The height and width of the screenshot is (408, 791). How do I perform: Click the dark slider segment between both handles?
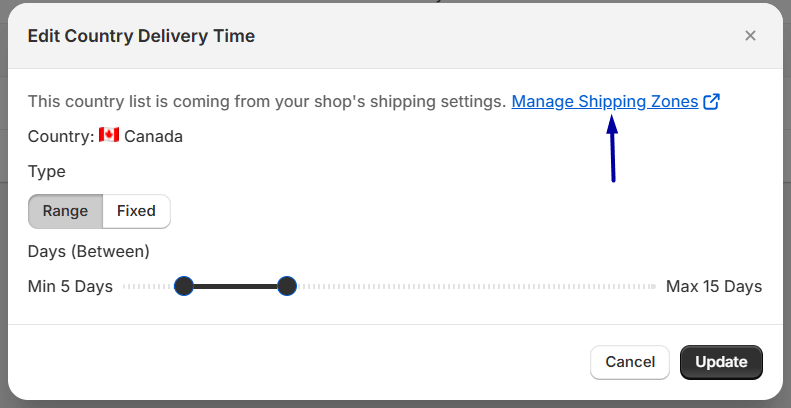235,287
